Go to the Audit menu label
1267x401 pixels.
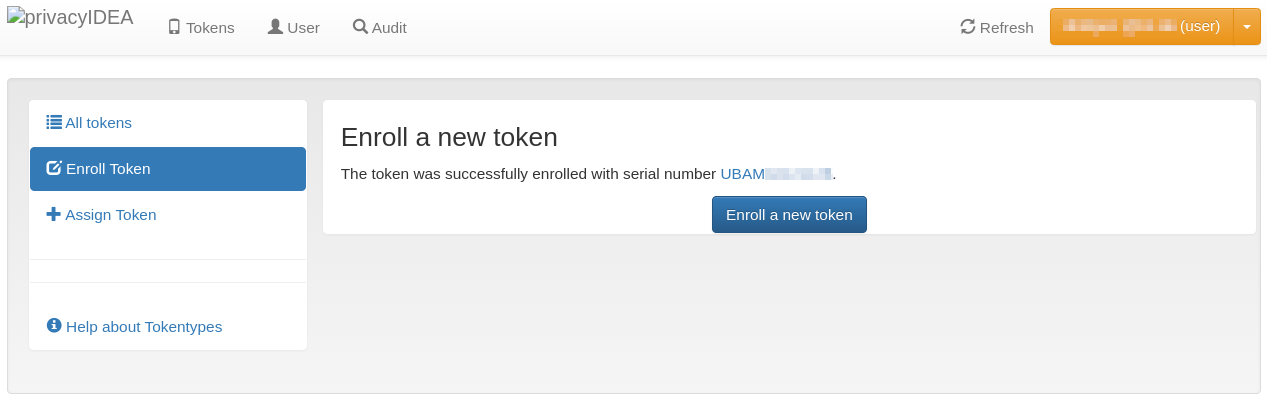click(x=389, y=28)
